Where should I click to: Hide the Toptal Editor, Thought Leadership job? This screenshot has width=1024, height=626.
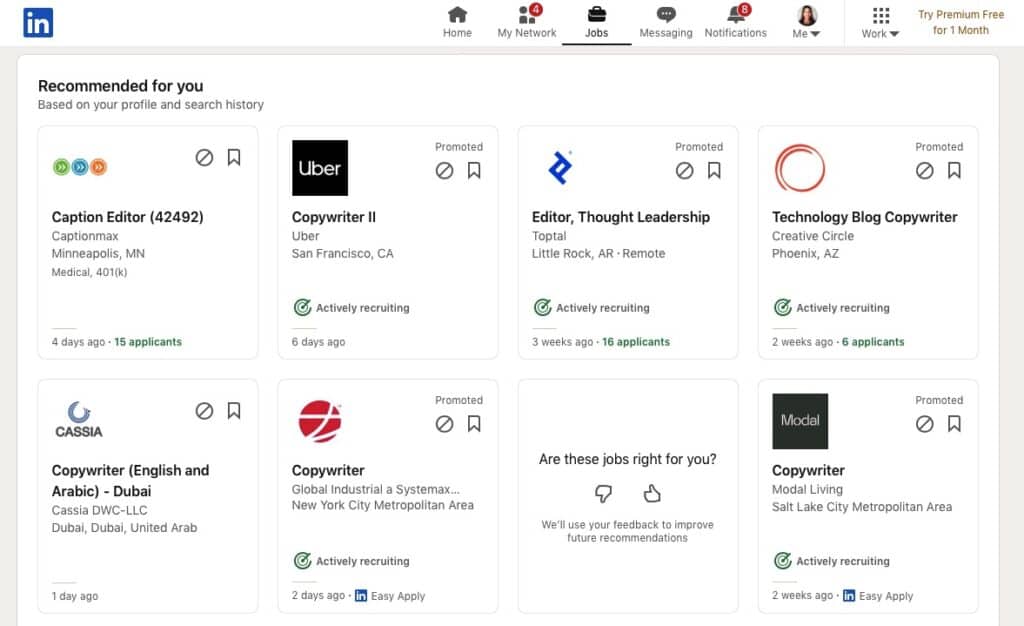coord(684,171)
